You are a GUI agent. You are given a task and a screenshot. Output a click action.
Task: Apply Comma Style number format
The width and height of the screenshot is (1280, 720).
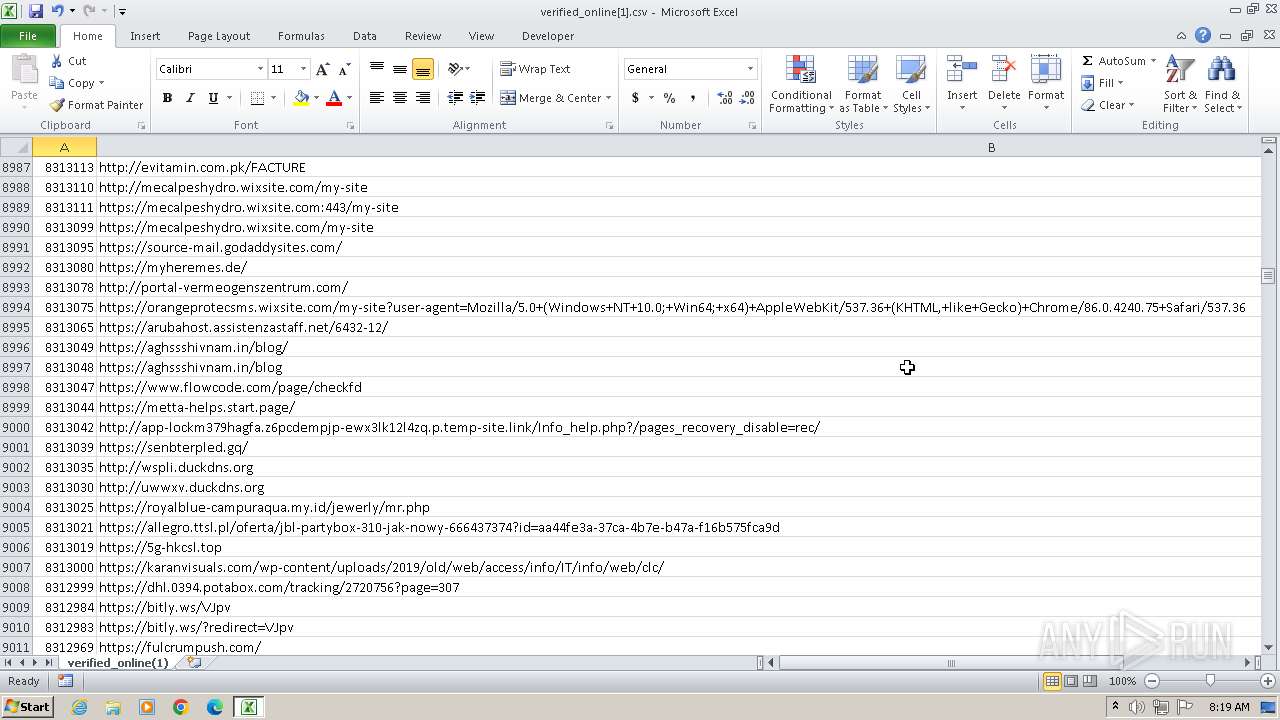(x=692, y=98)
